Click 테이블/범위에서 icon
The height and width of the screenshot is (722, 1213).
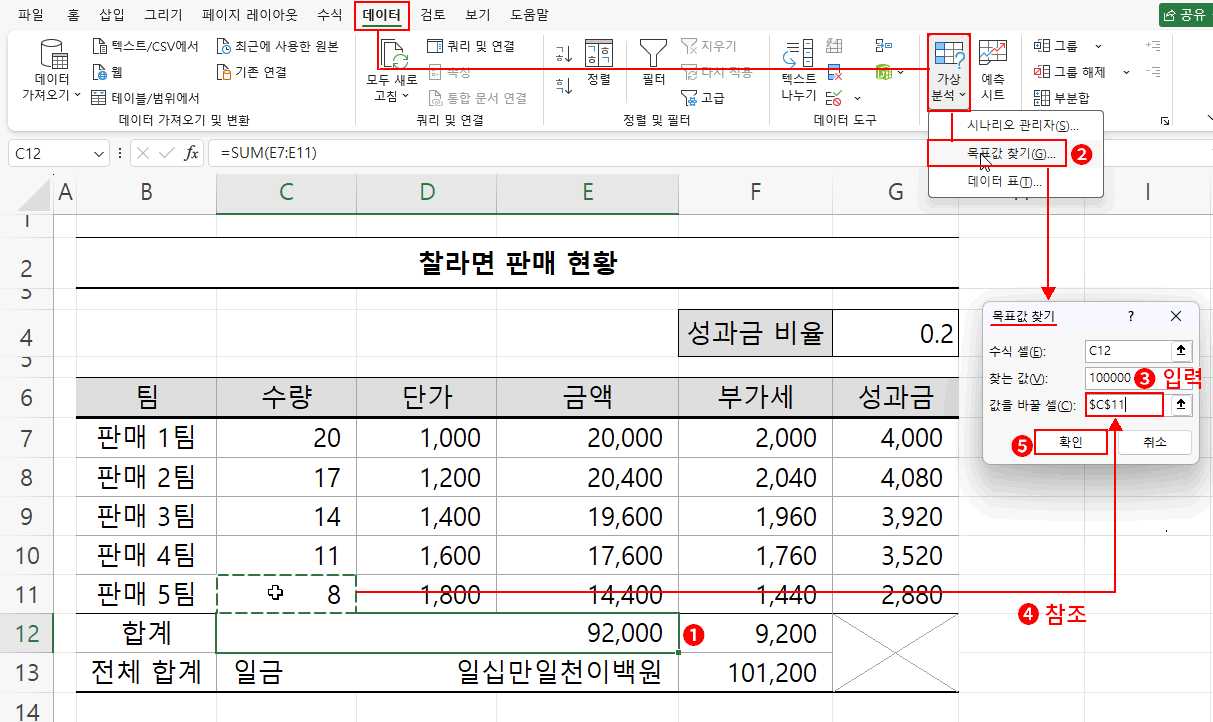point(97,95)
